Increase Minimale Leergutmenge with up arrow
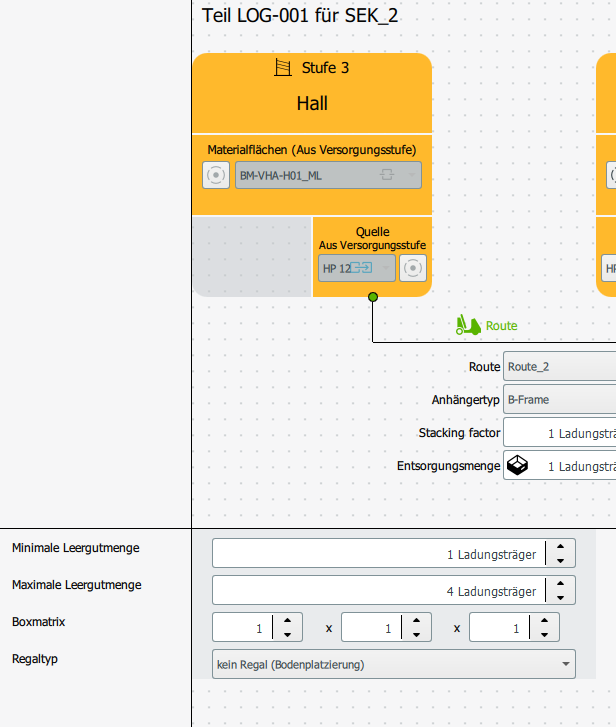Screen dimensions: 616x727 click(560, 547)
